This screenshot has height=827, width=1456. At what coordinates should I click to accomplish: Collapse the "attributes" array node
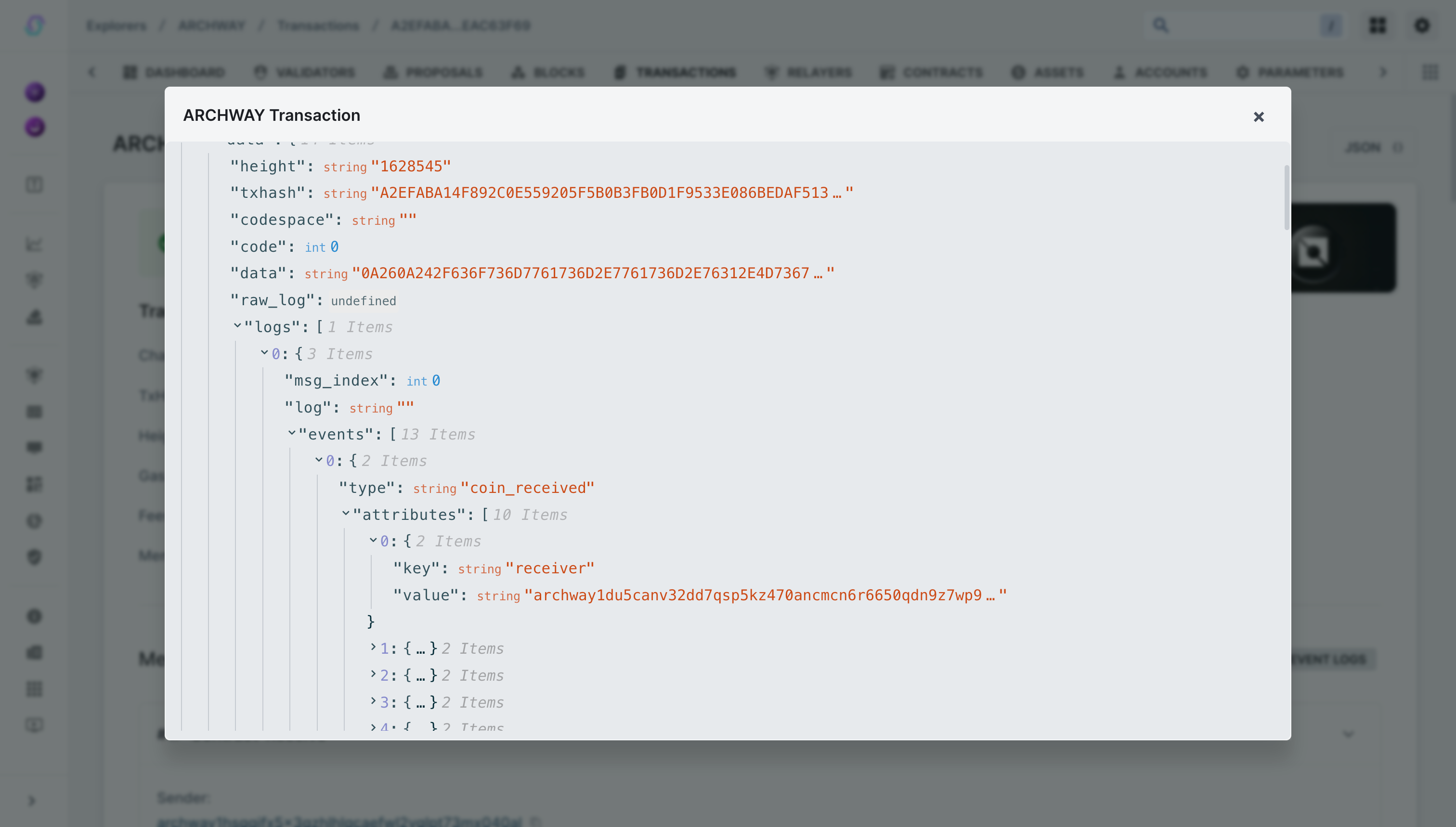[346, 514]
